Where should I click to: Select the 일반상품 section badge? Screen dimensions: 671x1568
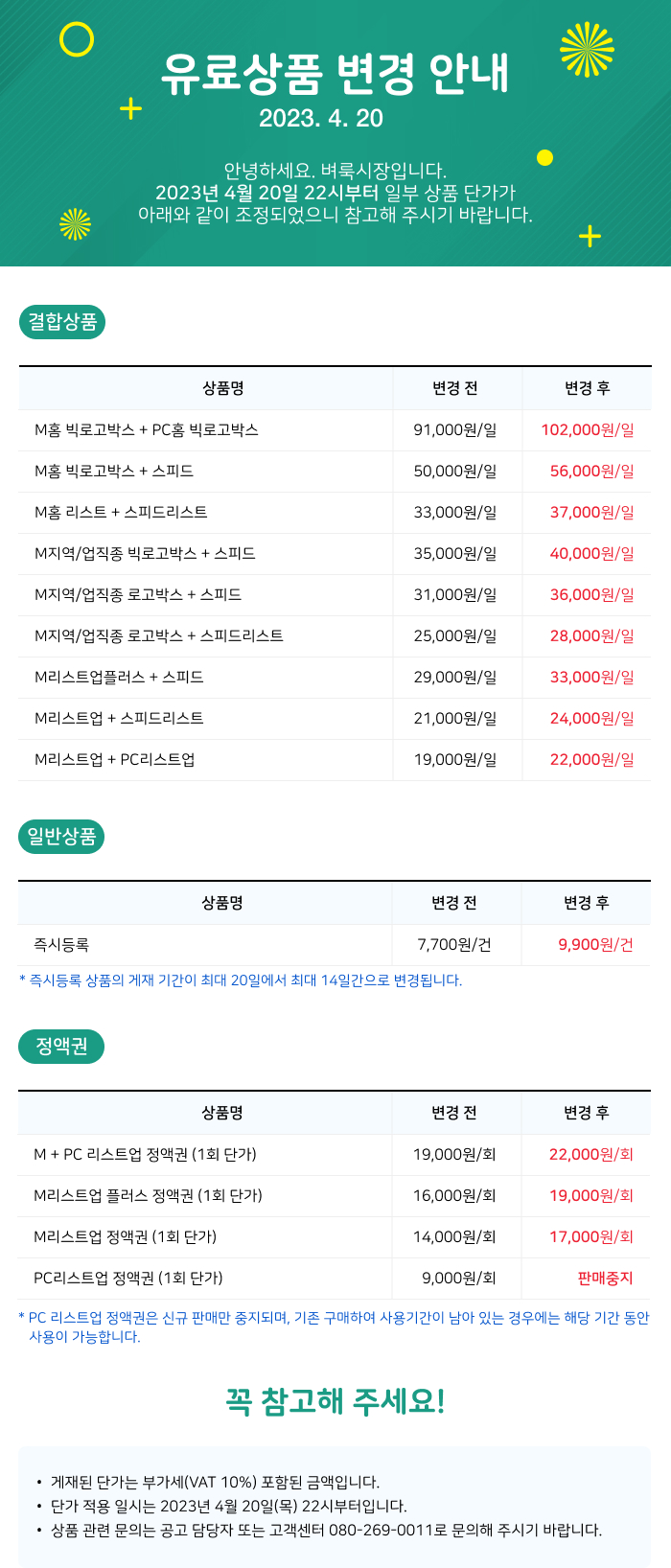tap(62, 837)
